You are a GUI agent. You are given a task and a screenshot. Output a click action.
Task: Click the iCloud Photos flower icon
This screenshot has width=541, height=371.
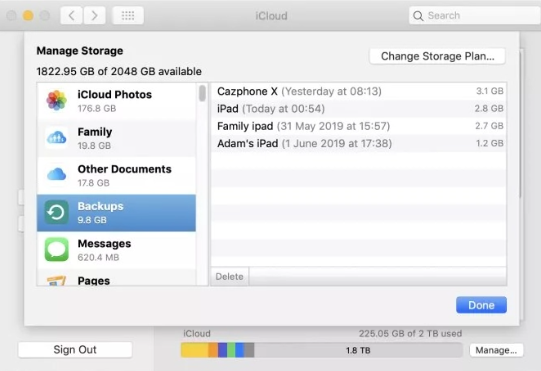(57, 101)
